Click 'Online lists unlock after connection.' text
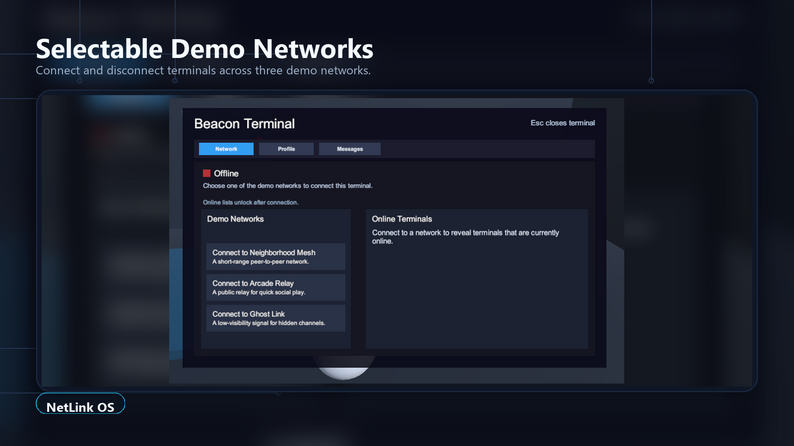Viewport: 794px width, 446px height. (x=251, y=202)
